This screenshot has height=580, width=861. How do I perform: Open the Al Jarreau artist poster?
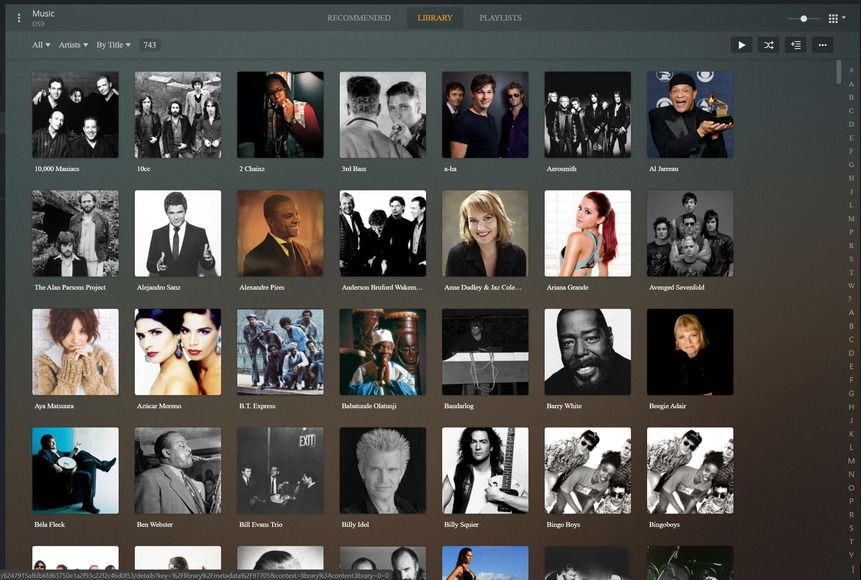click(x=690, y=115)
